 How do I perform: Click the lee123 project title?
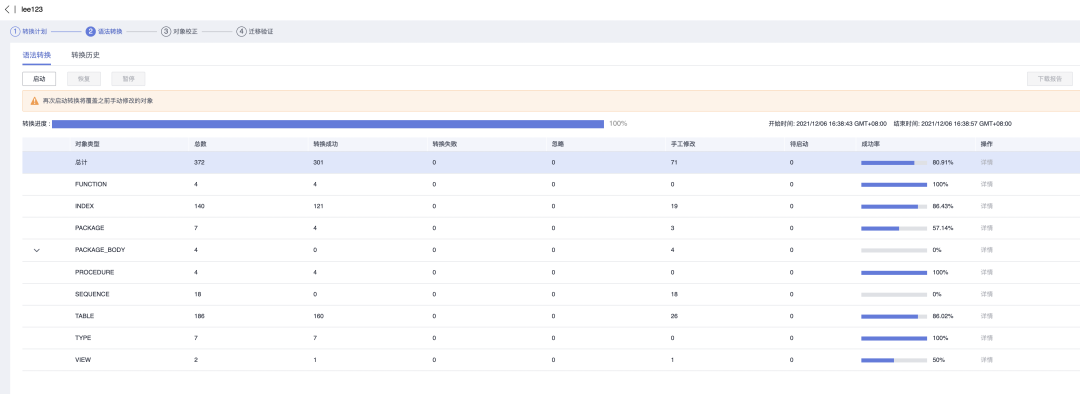(x=32, y=10)
